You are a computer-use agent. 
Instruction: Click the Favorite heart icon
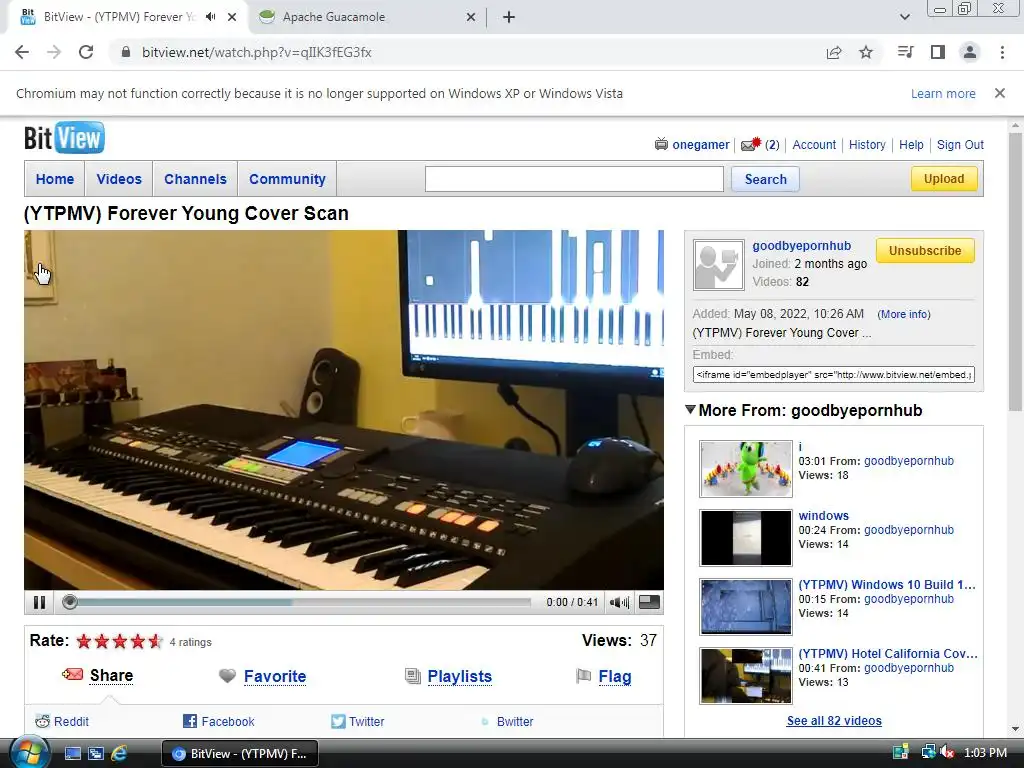pyautogui.click(x=227, y=676)
